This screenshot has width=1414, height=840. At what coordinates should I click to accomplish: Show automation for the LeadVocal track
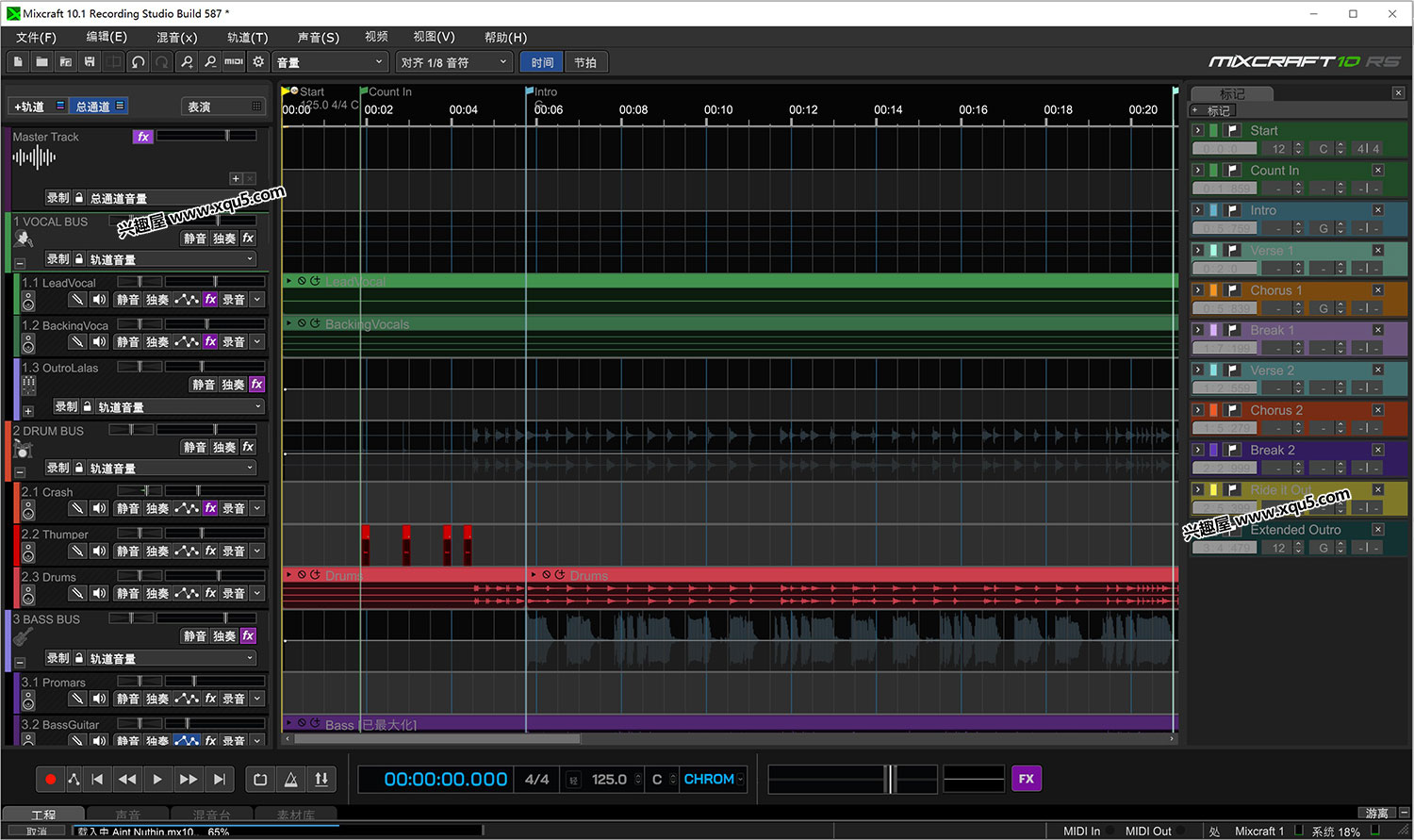point(187,300)
